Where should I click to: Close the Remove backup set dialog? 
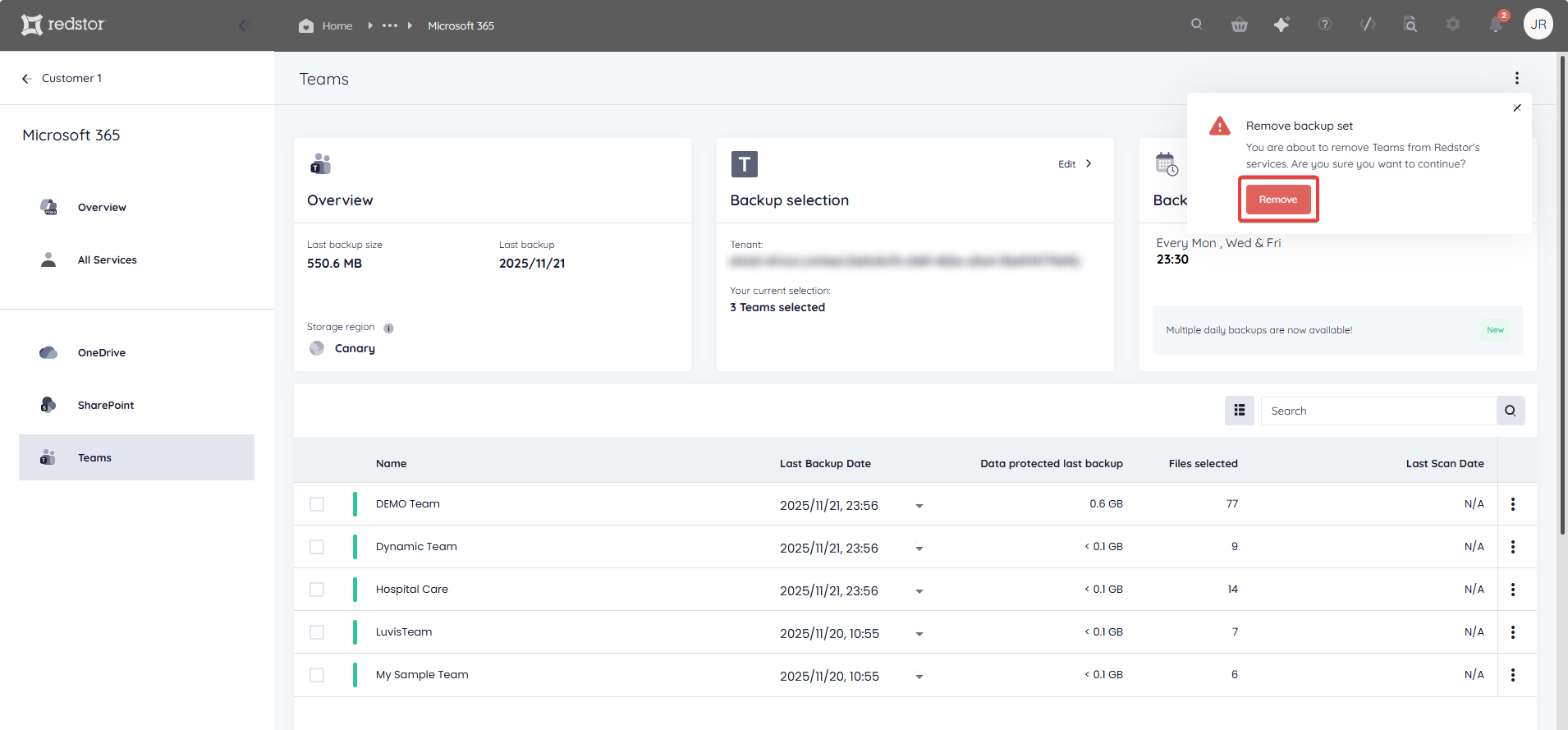click(1517, 108)
